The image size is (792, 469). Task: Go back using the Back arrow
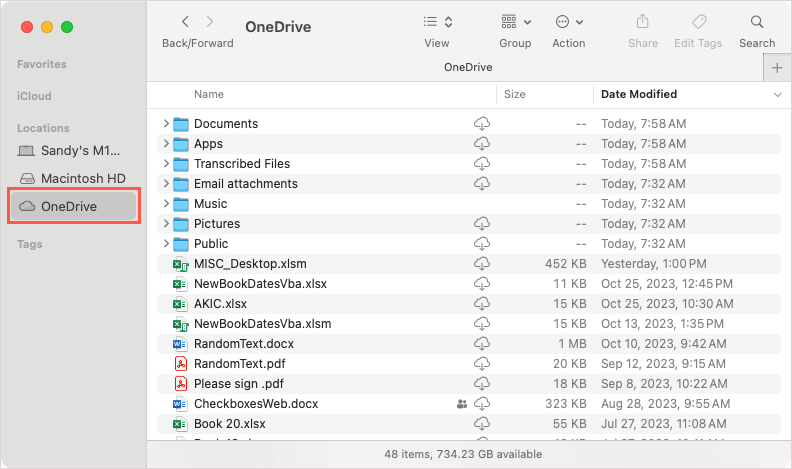[x=185, y=22]
